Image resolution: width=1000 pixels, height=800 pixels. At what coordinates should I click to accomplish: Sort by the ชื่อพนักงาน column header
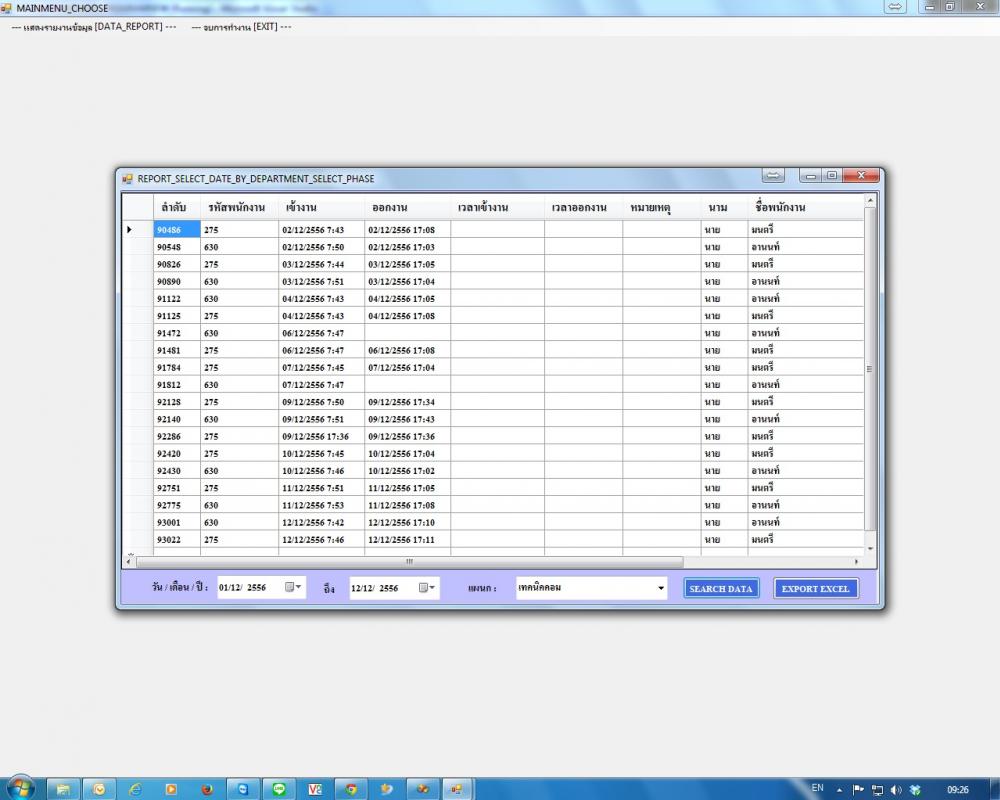click(806, 207)
